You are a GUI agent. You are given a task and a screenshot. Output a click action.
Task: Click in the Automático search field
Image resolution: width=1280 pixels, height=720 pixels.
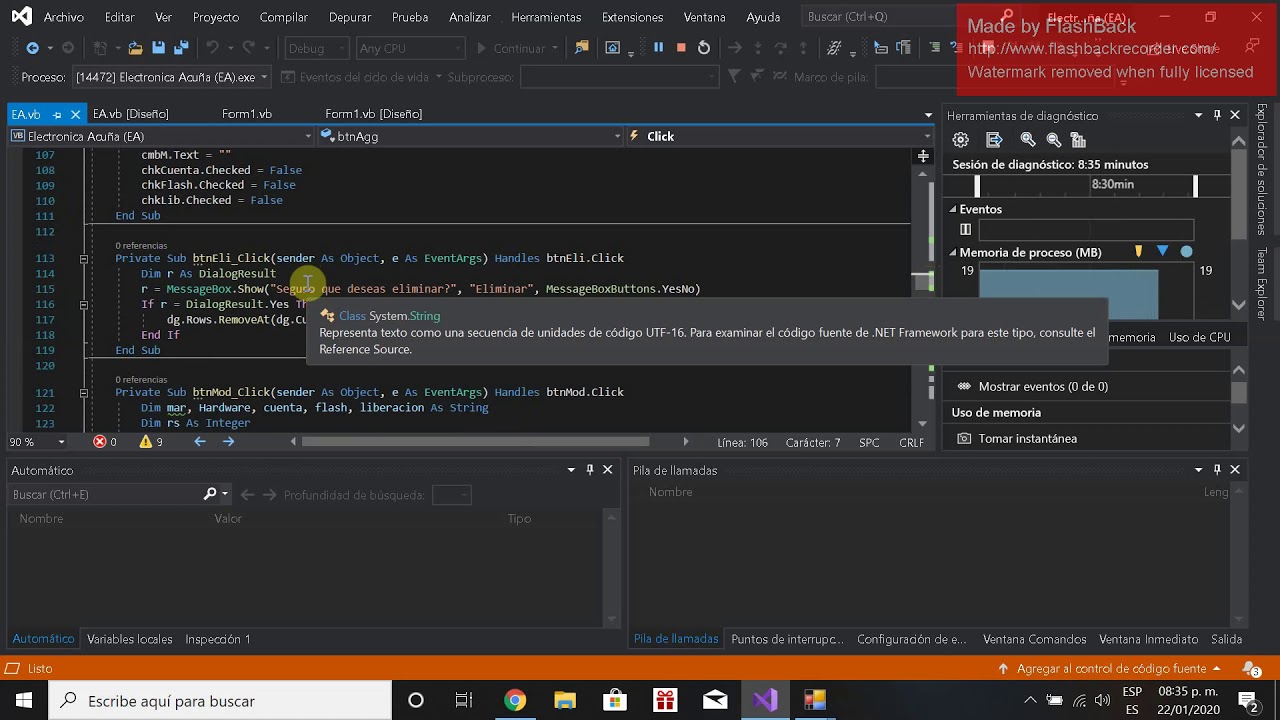[105, 494]
